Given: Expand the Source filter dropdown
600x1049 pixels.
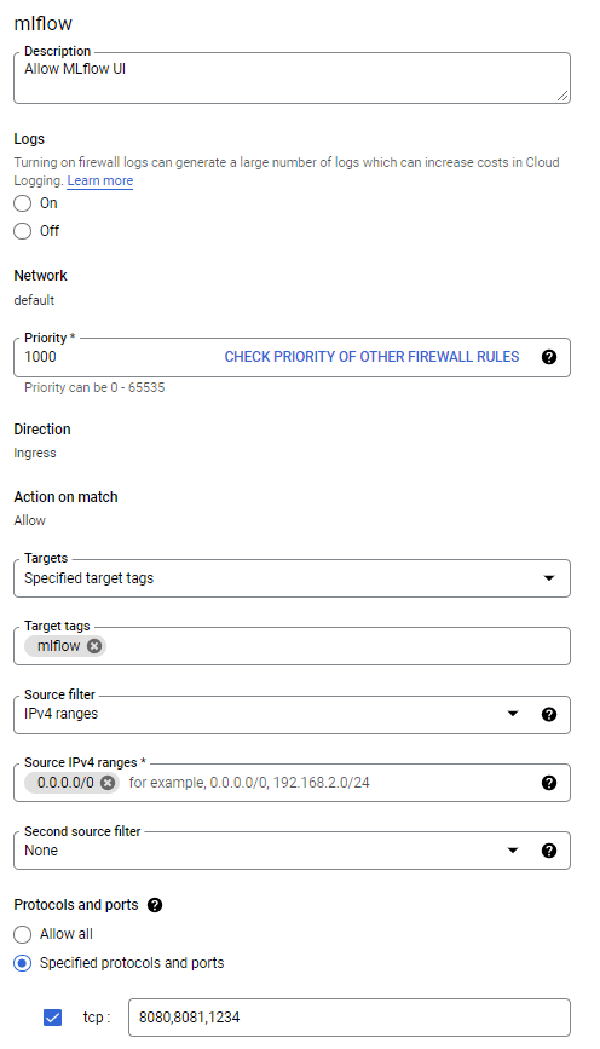Looking at the screenshot, I should [514, 714].
